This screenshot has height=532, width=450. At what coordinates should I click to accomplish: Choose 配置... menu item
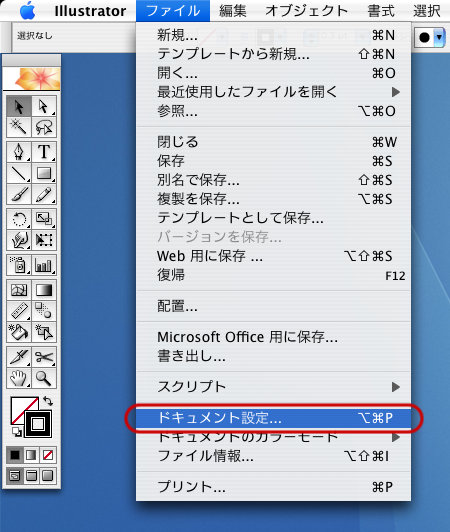(274, 306)
